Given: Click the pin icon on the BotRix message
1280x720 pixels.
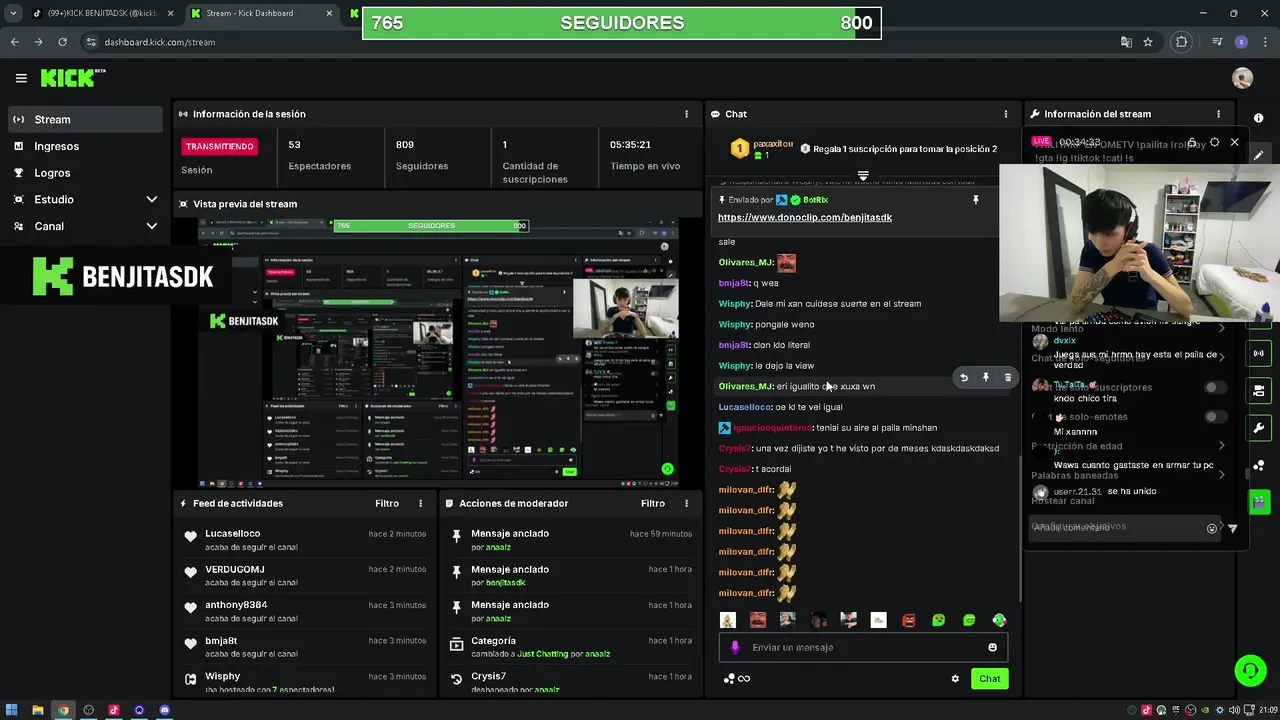Looking at the screenshot, I should pyautogui.click(x=976, y=199).
